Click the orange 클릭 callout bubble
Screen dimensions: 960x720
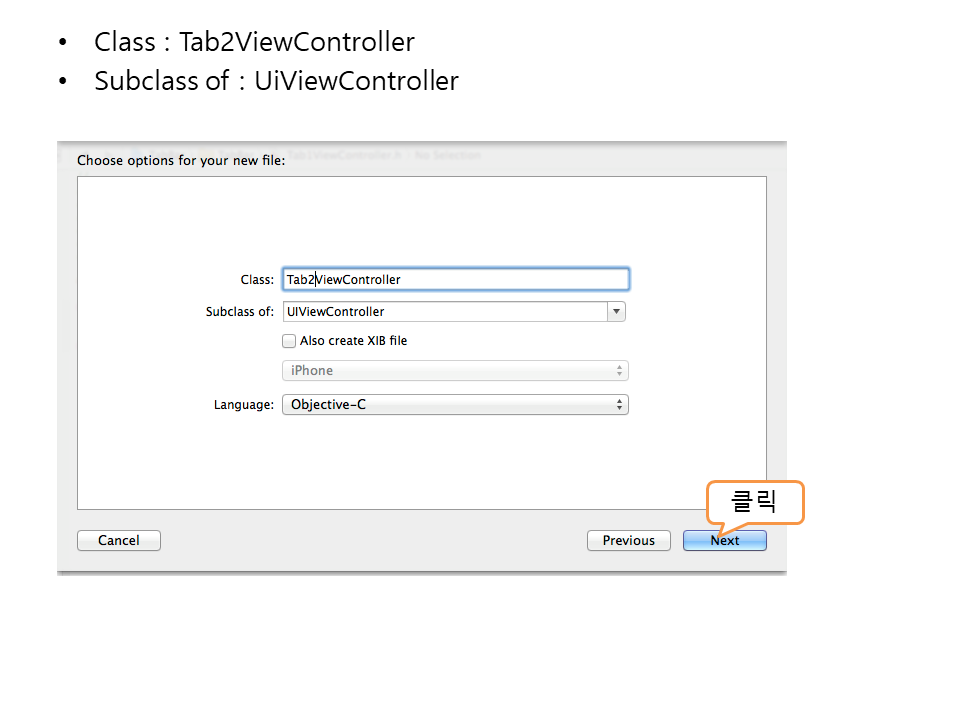pyautogui.click(x=755, y=503)
